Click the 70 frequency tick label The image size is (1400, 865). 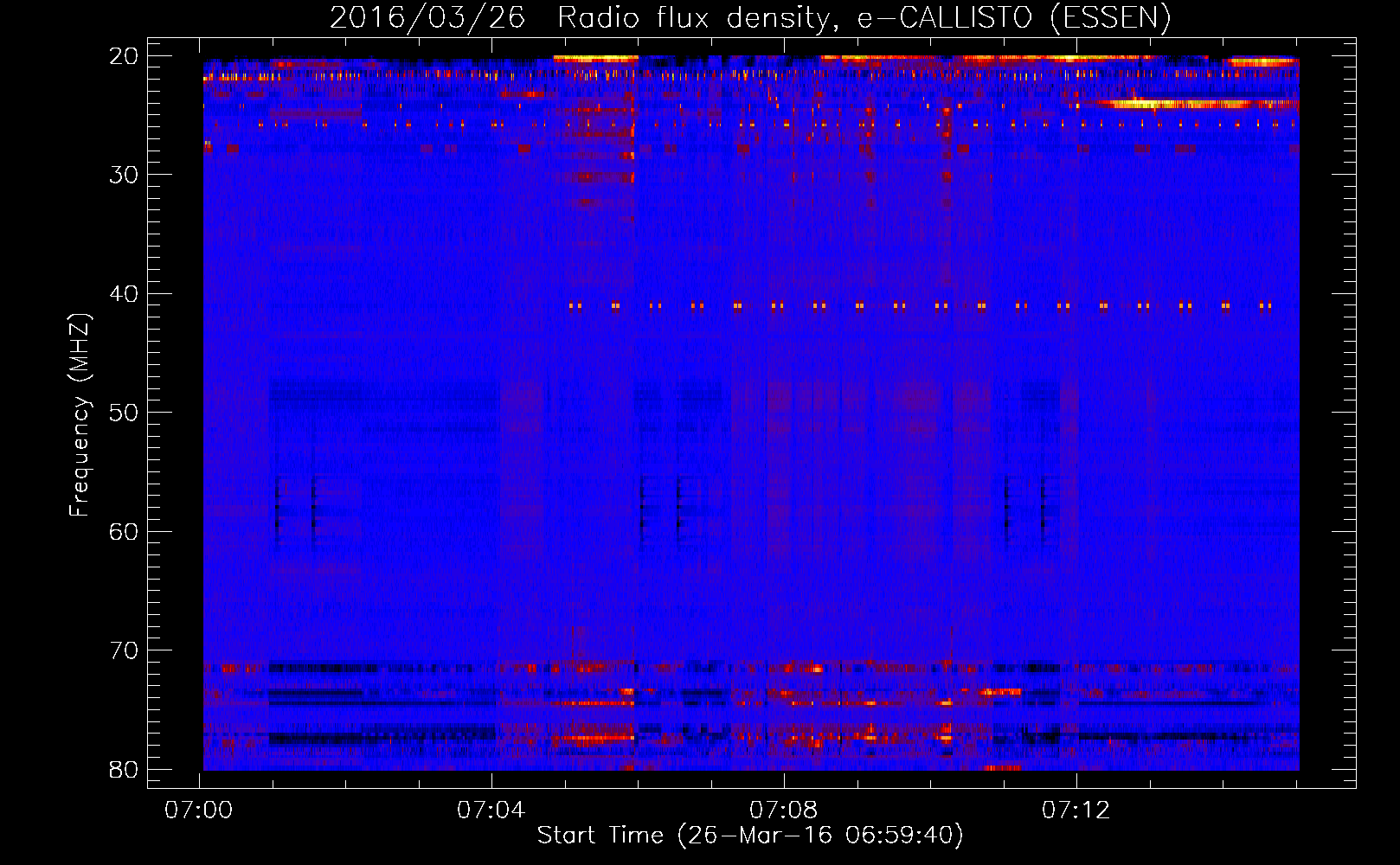click(x=125, y=650)
